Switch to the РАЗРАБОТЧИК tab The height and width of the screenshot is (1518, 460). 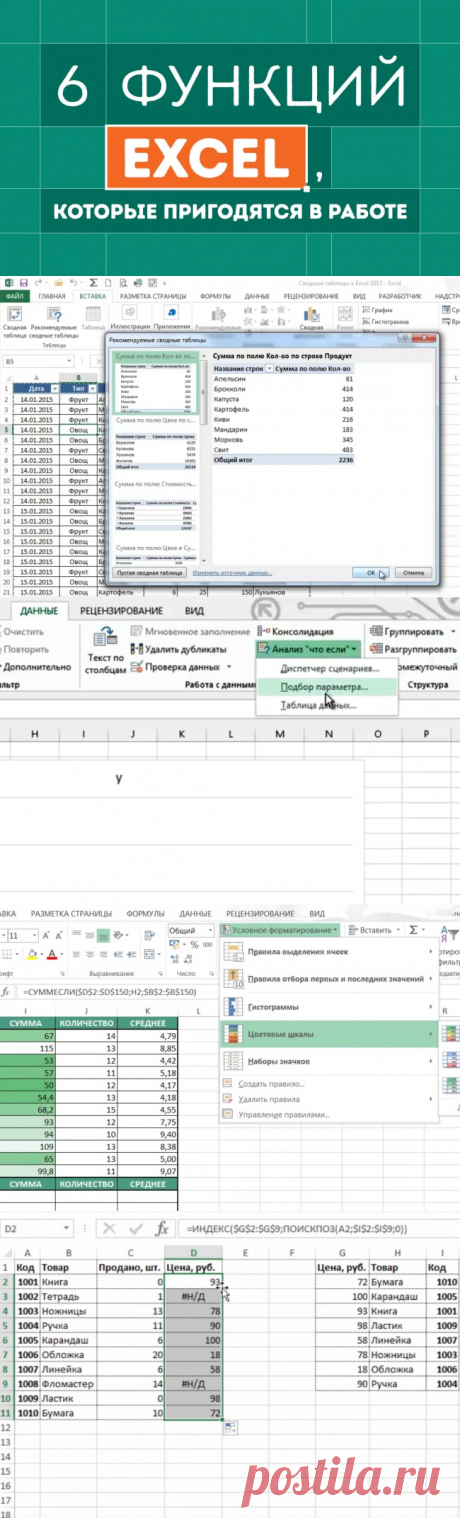coord(399,296)
